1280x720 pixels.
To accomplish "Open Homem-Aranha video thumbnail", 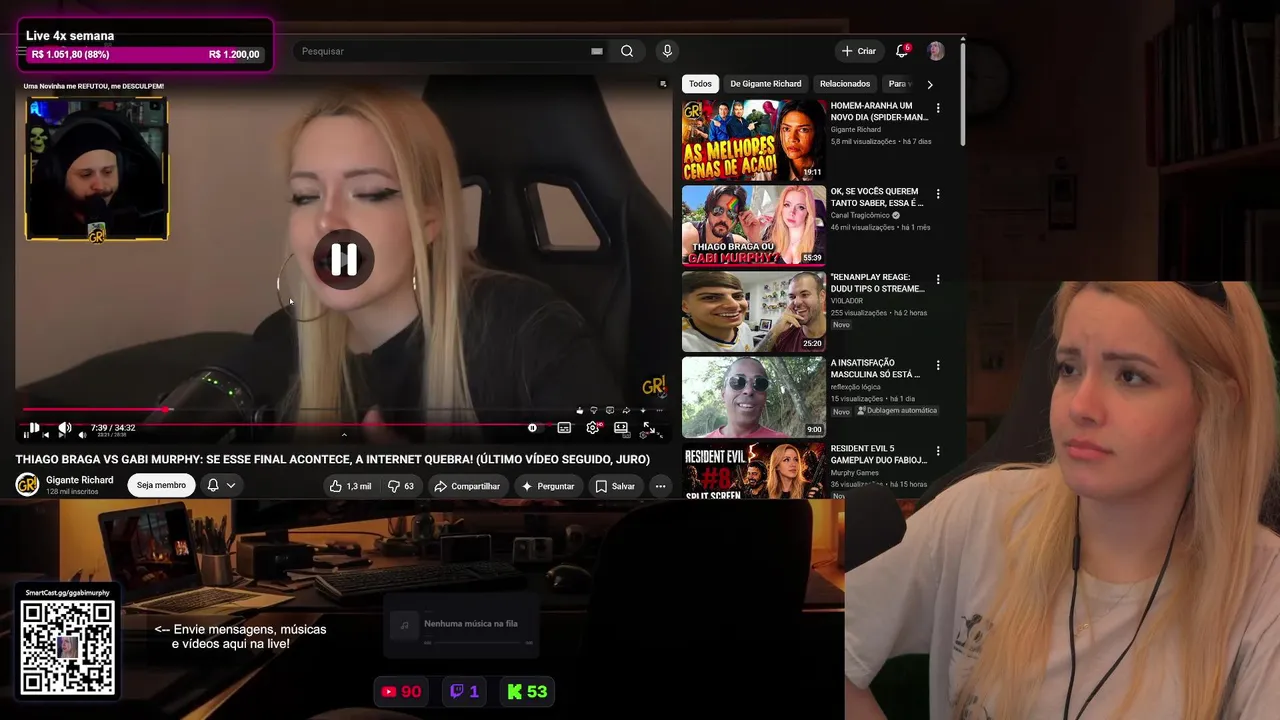I will click(754, 140).
